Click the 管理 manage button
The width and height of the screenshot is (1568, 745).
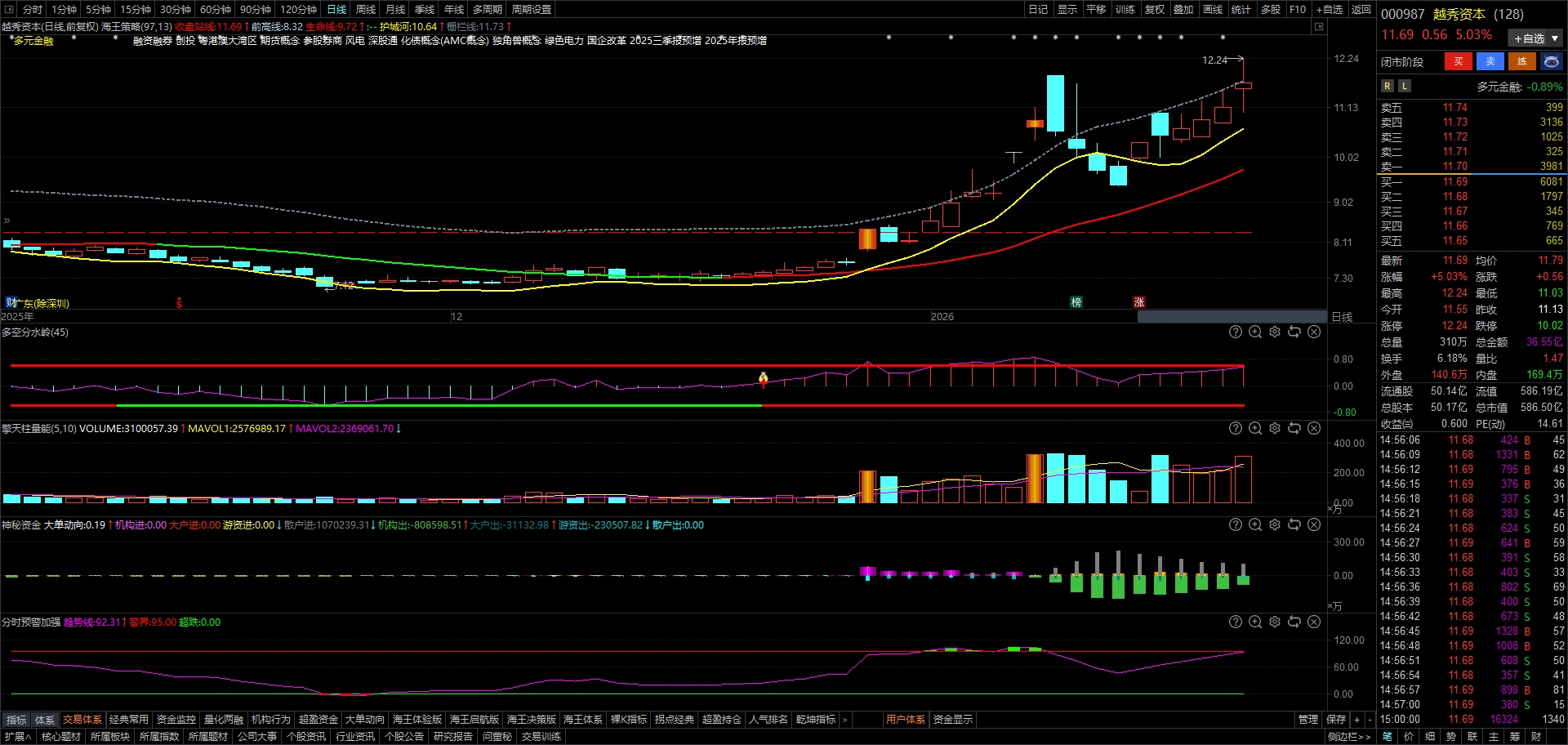click(x=1308, y=720)
